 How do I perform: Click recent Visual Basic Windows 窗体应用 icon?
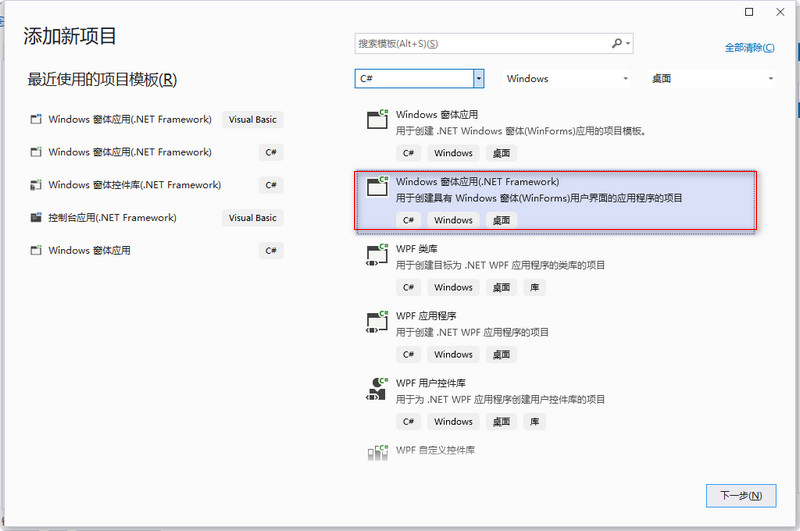click(36, 119)
